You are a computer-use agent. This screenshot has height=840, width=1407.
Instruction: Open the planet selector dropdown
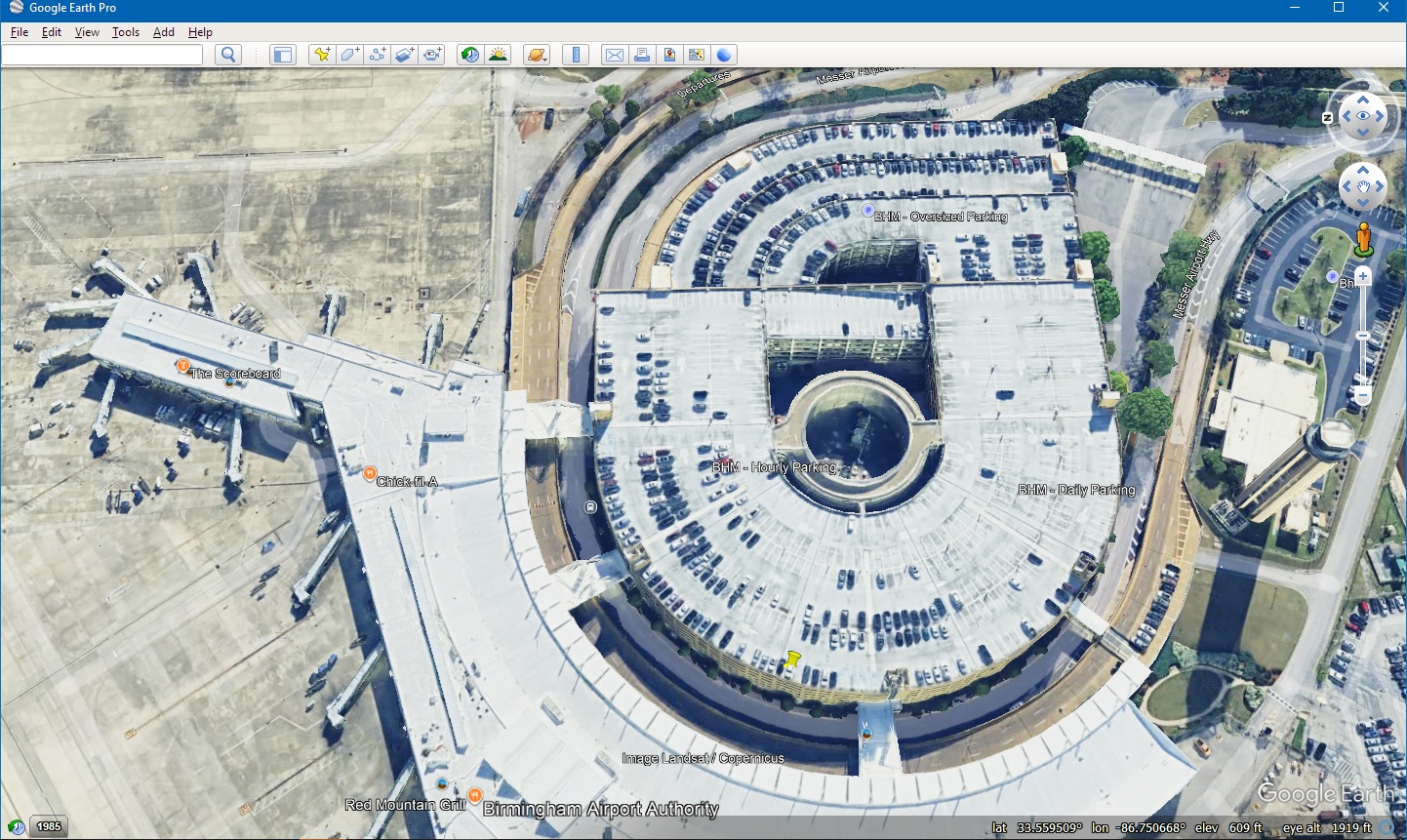pyautogui.click(x=536, y=55)
